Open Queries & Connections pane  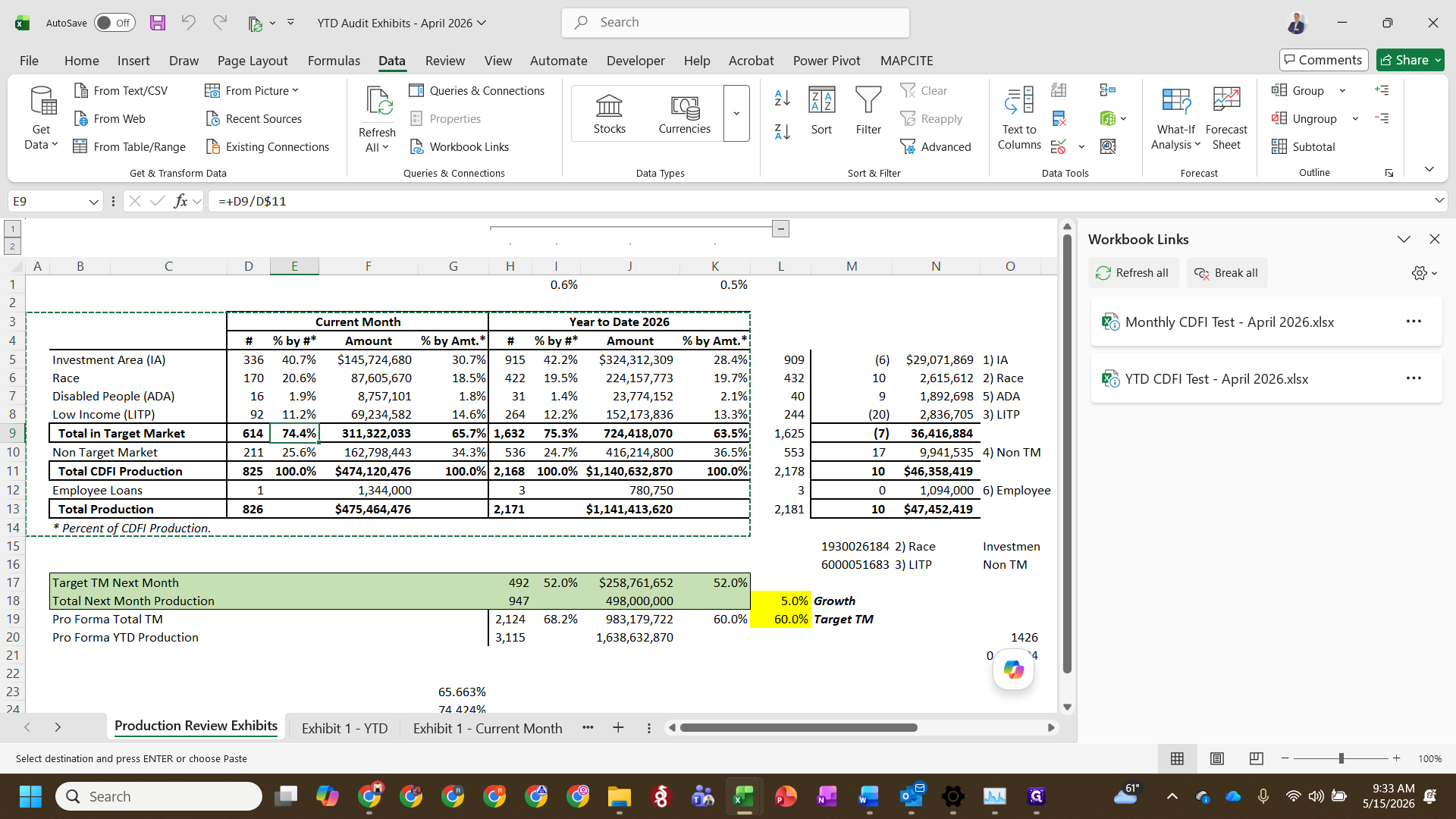tap(477, 90)
